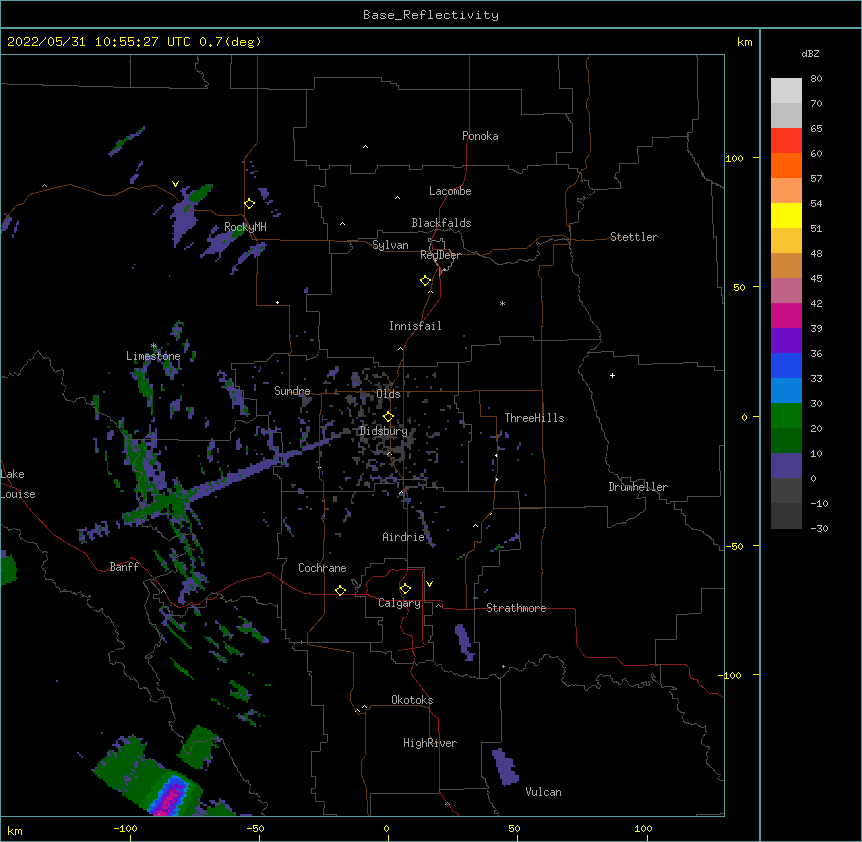The height and width of the screenshot is (842, 862).
Task: Click the 80 value on dBZ scale
Action: point(816,79)
